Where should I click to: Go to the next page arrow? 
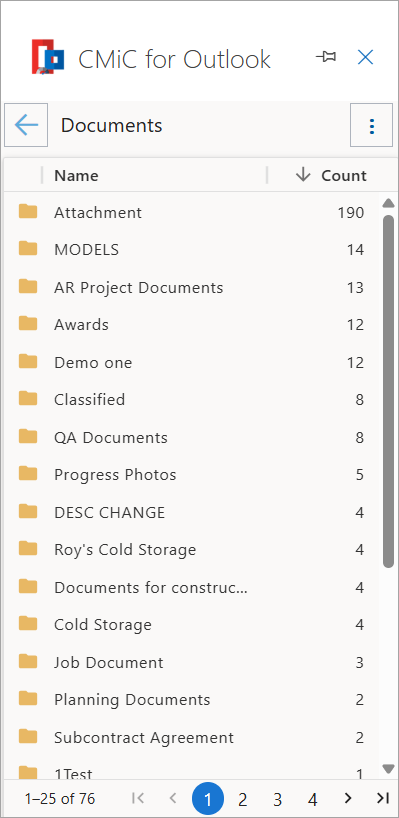(x=348, y=798)
